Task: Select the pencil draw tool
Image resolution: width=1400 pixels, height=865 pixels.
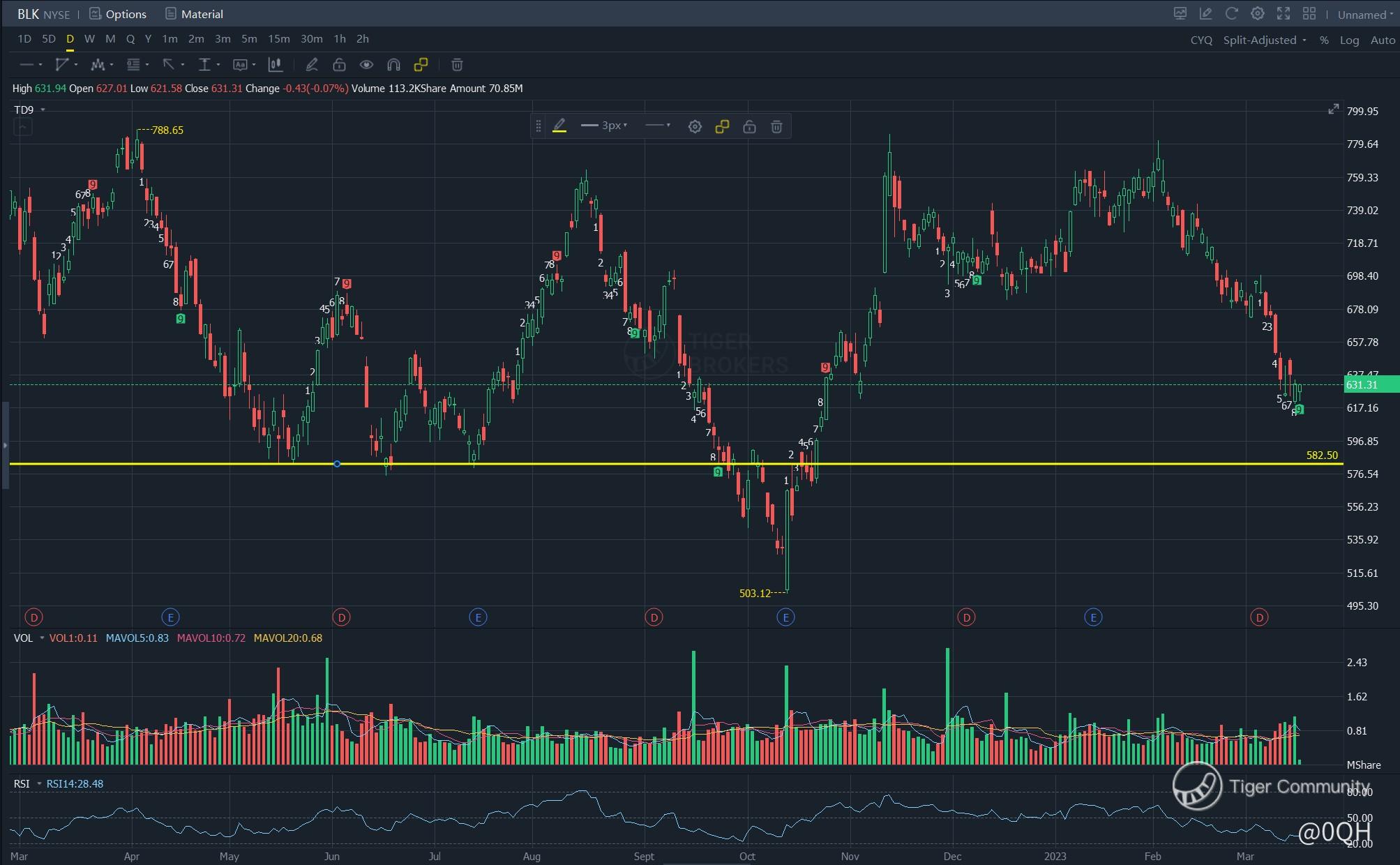Action: click(x=312, y=65)
